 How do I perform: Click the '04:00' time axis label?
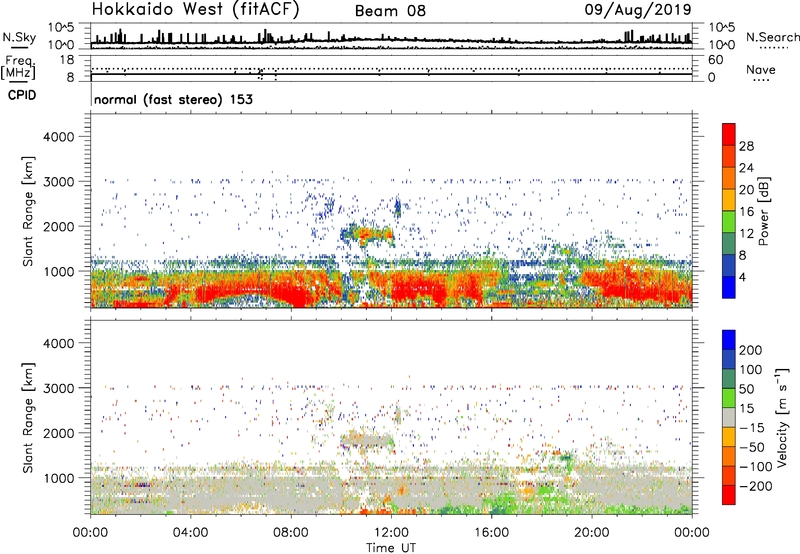[191, 533]
